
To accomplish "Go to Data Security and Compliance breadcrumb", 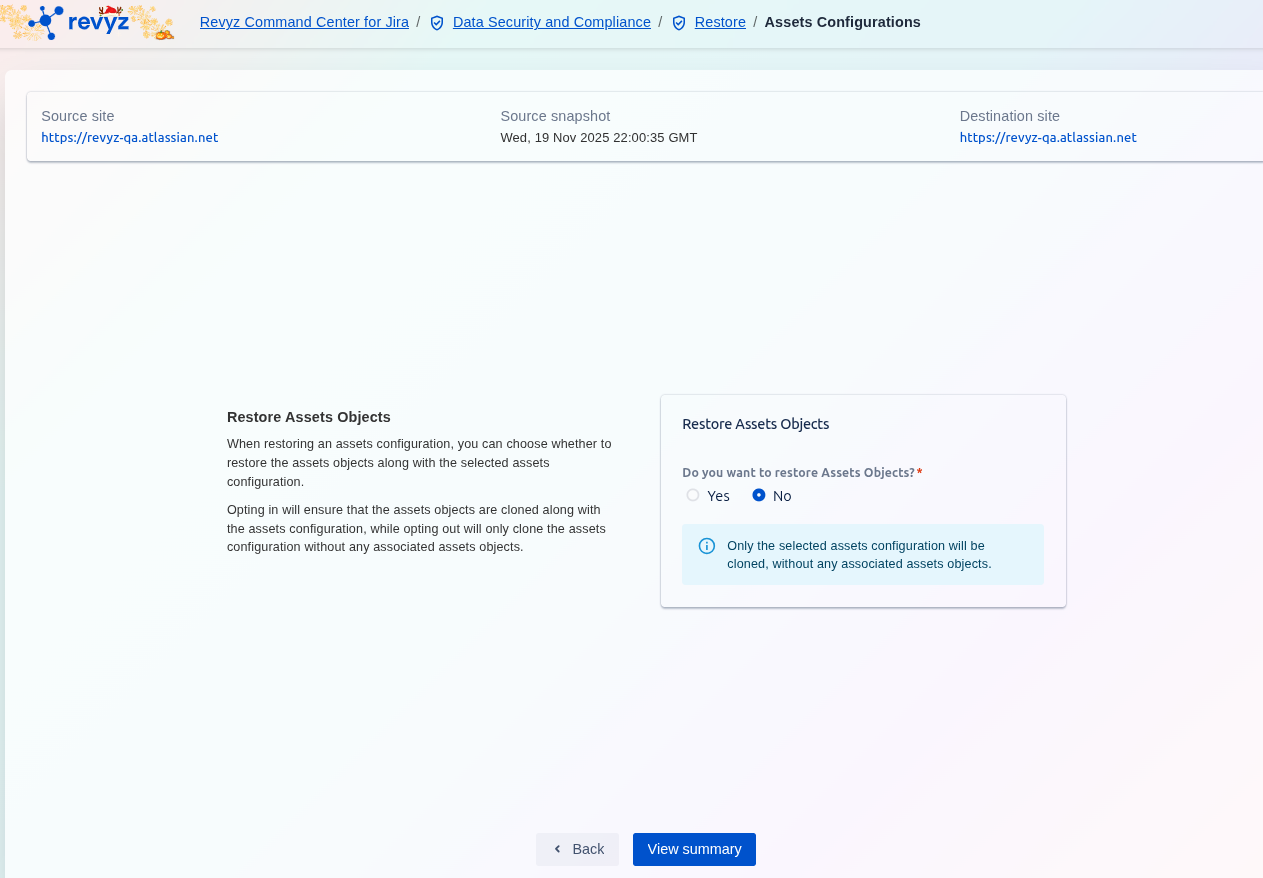I will (551, 22).
